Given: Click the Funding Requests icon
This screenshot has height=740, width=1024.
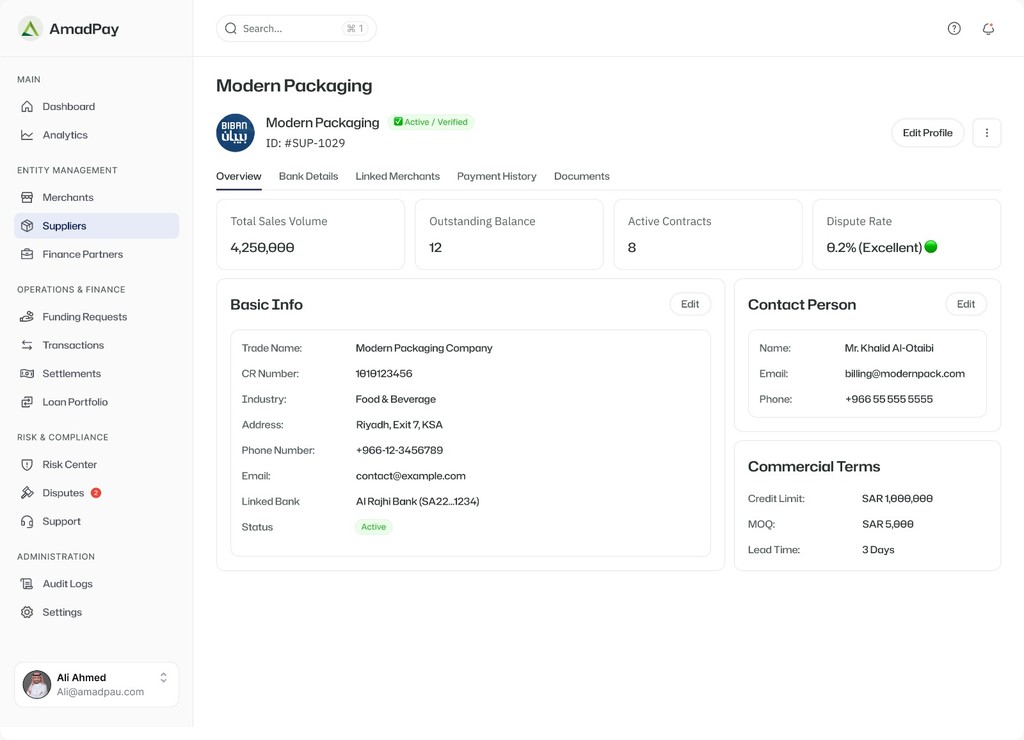Looking at the screenshot, I should 27,317.
